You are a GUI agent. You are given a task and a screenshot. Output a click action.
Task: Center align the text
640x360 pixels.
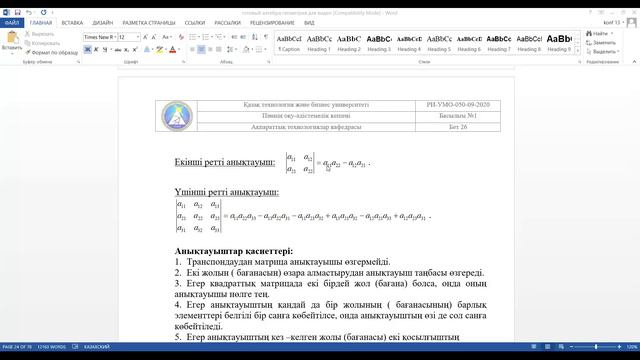201,49
